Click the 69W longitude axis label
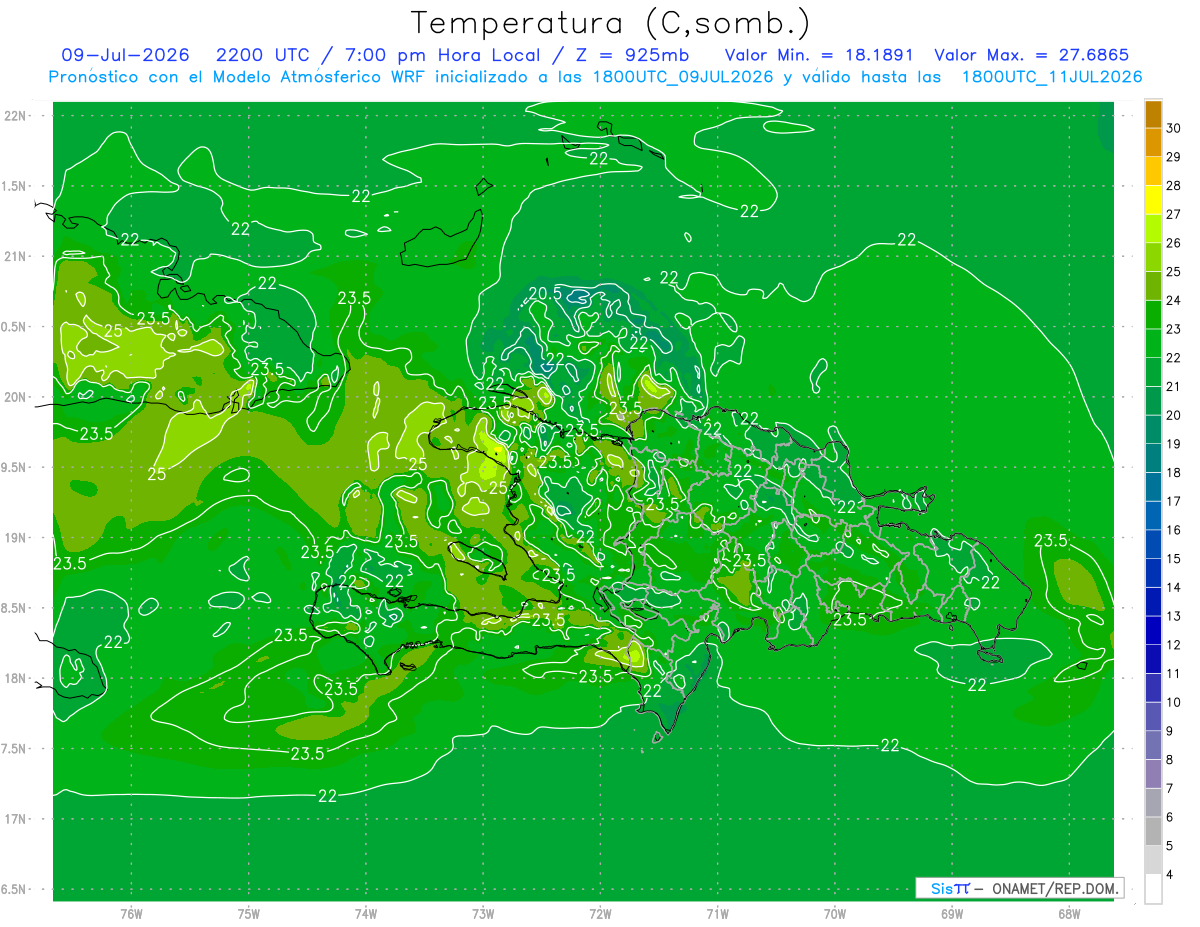This screenshot has width=1200, height=927. coord(952,914)
